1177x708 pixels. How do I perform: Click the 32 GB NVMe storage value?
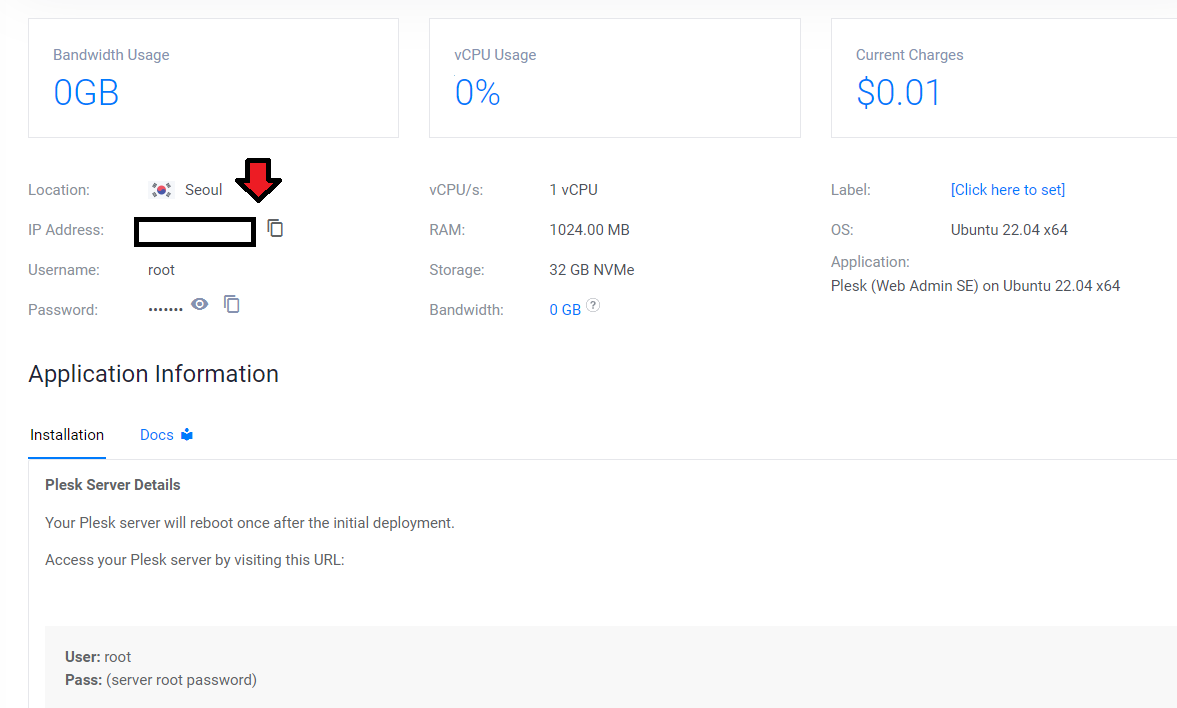pos(592,270)
